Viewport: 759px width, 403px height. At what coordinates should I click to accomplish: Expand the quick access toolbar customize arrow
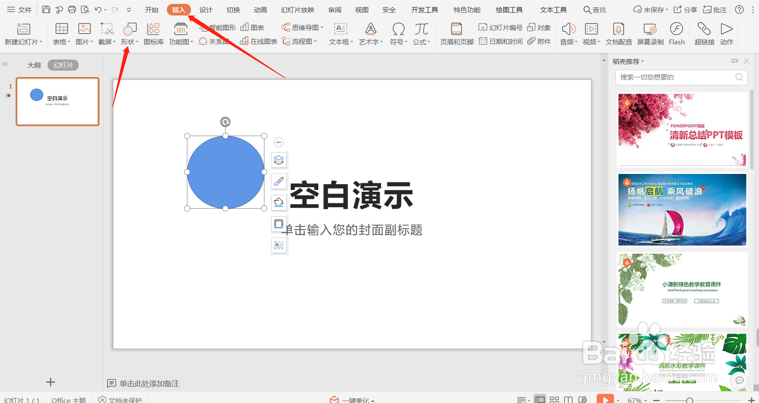[x=129, y=10]
